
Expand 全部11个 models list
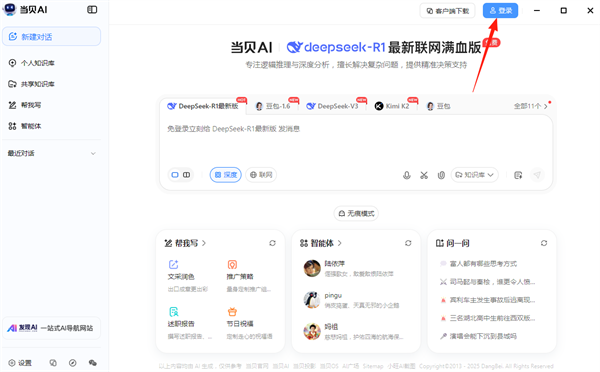click(x=530, y=106)
